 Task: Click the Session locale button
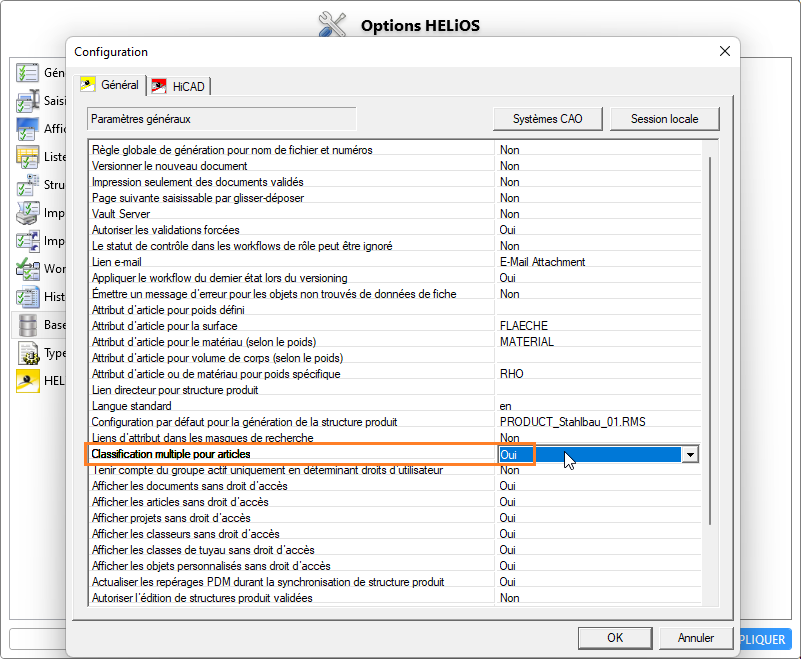(x=665, y=119)
